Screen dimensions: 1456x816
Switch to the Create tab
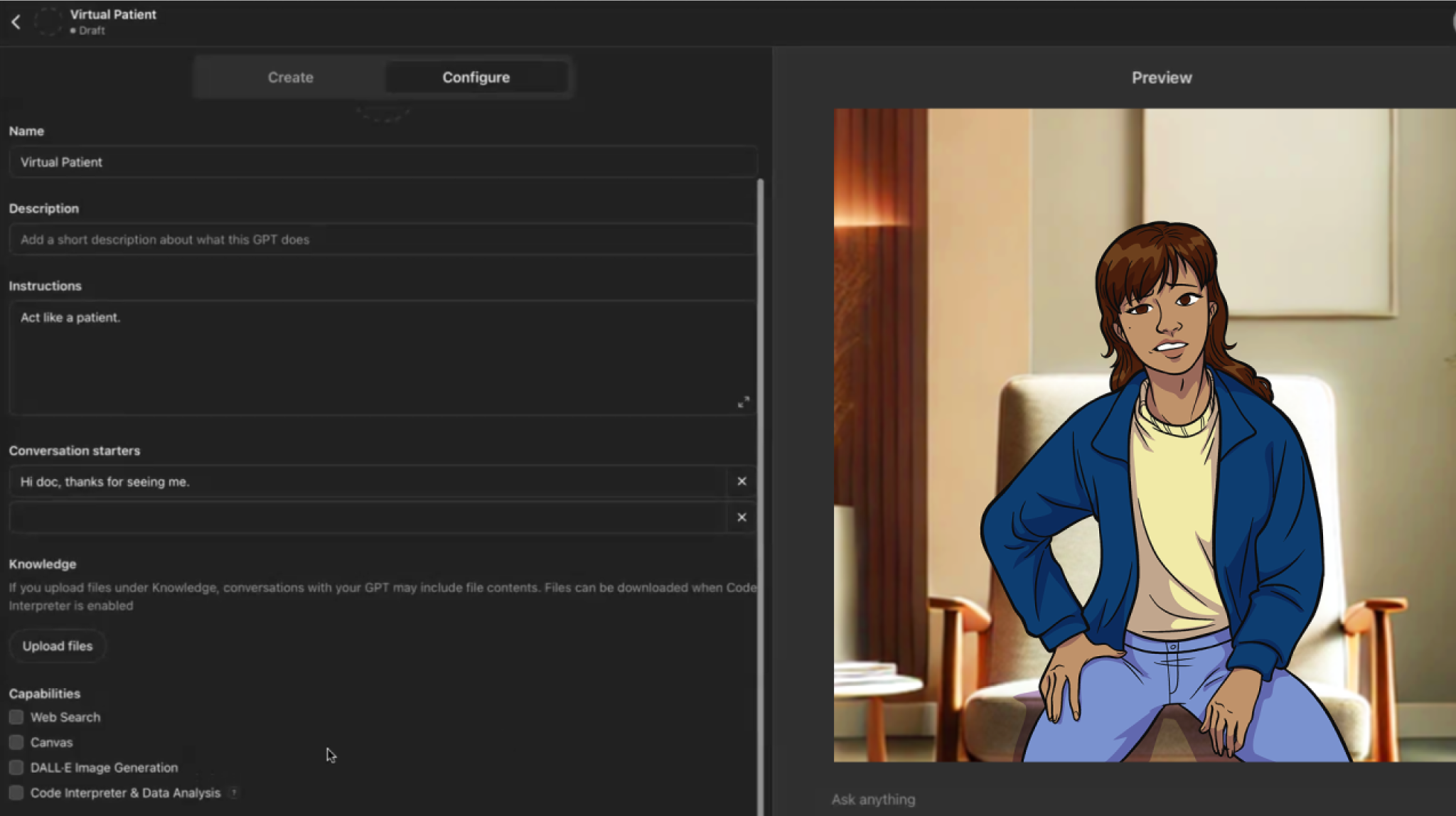tap(290, 77)
